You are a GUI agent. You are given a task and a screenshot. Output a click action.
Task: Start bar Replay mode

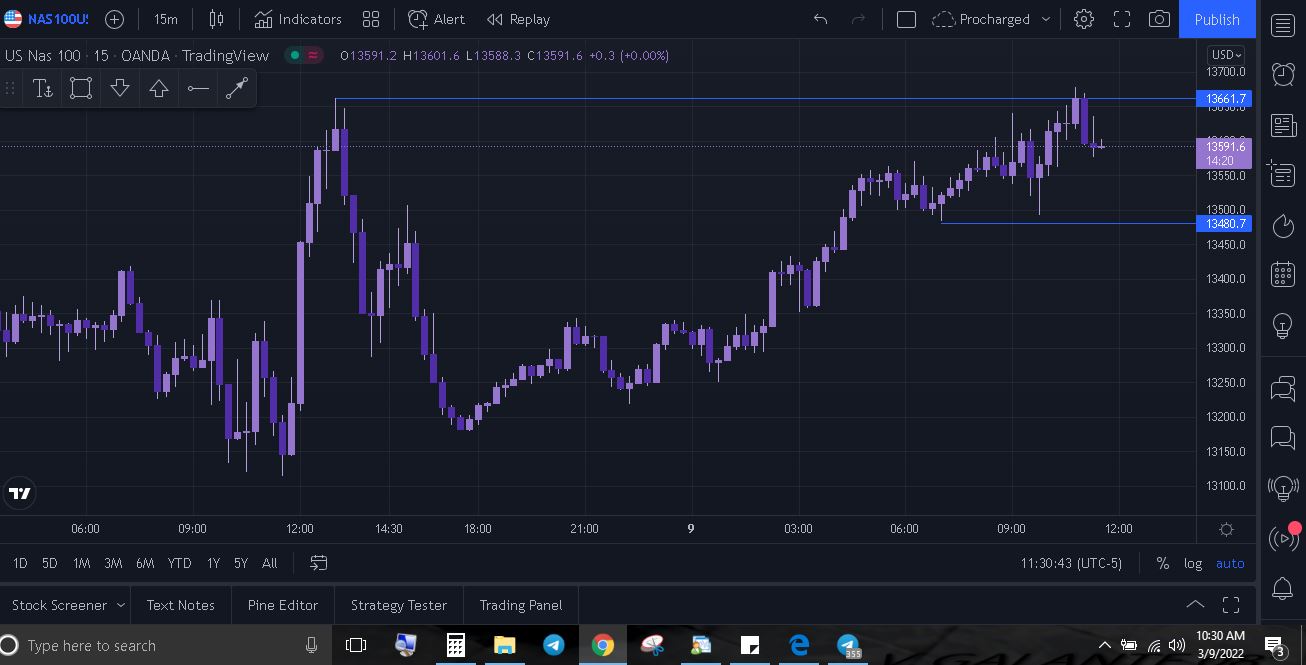(518, 19)
